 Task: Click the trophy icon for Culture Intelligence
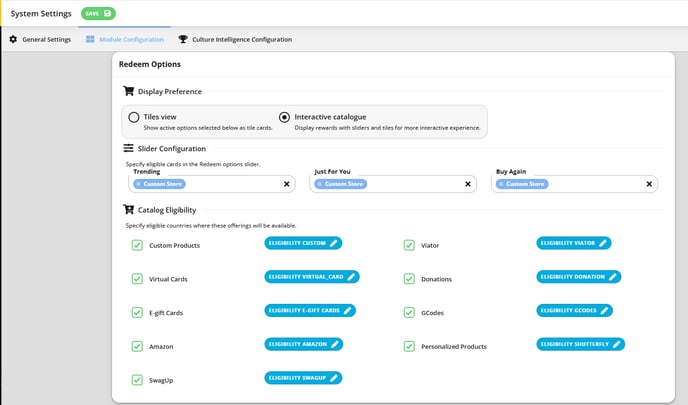tap(183, 39)
